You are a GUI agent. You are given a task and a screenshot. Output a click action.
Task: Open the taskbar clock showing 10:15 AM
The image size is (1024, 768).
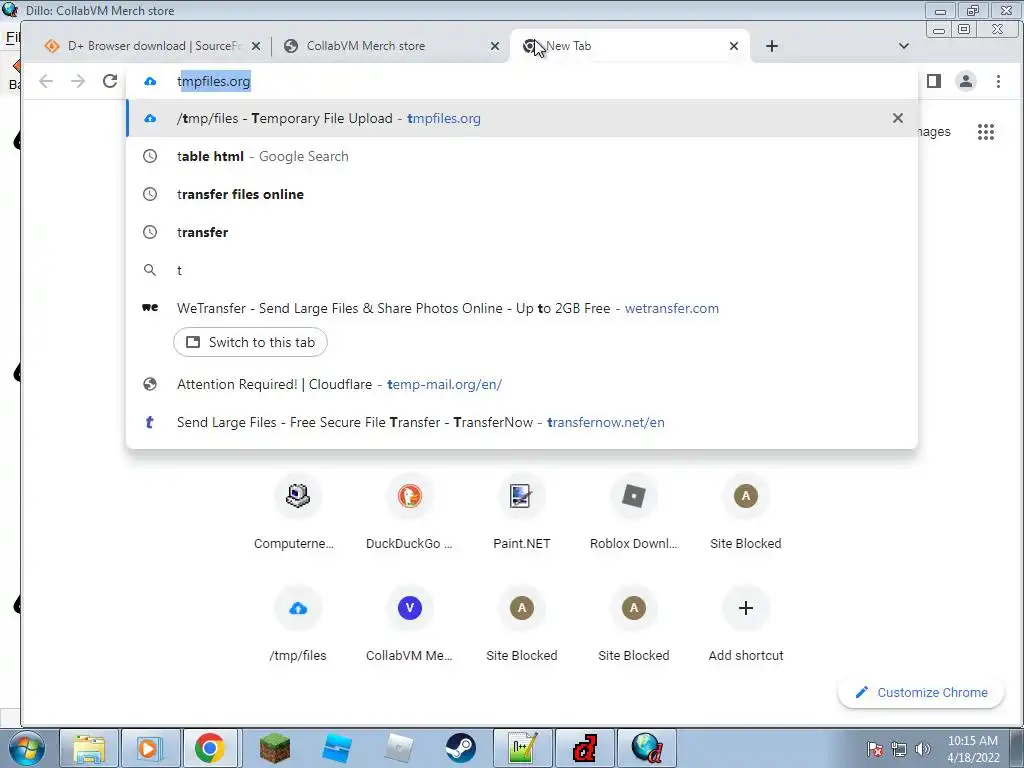pyautogui.click(x=973, y=749)
